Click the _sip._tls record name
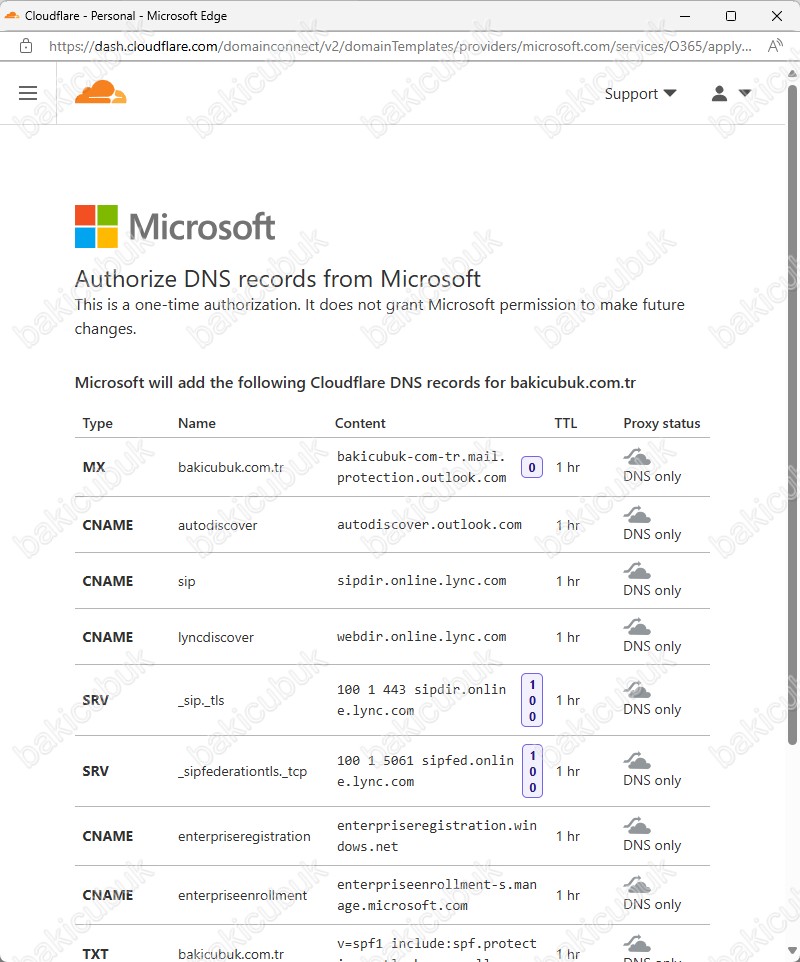 [x=201, y=701]
